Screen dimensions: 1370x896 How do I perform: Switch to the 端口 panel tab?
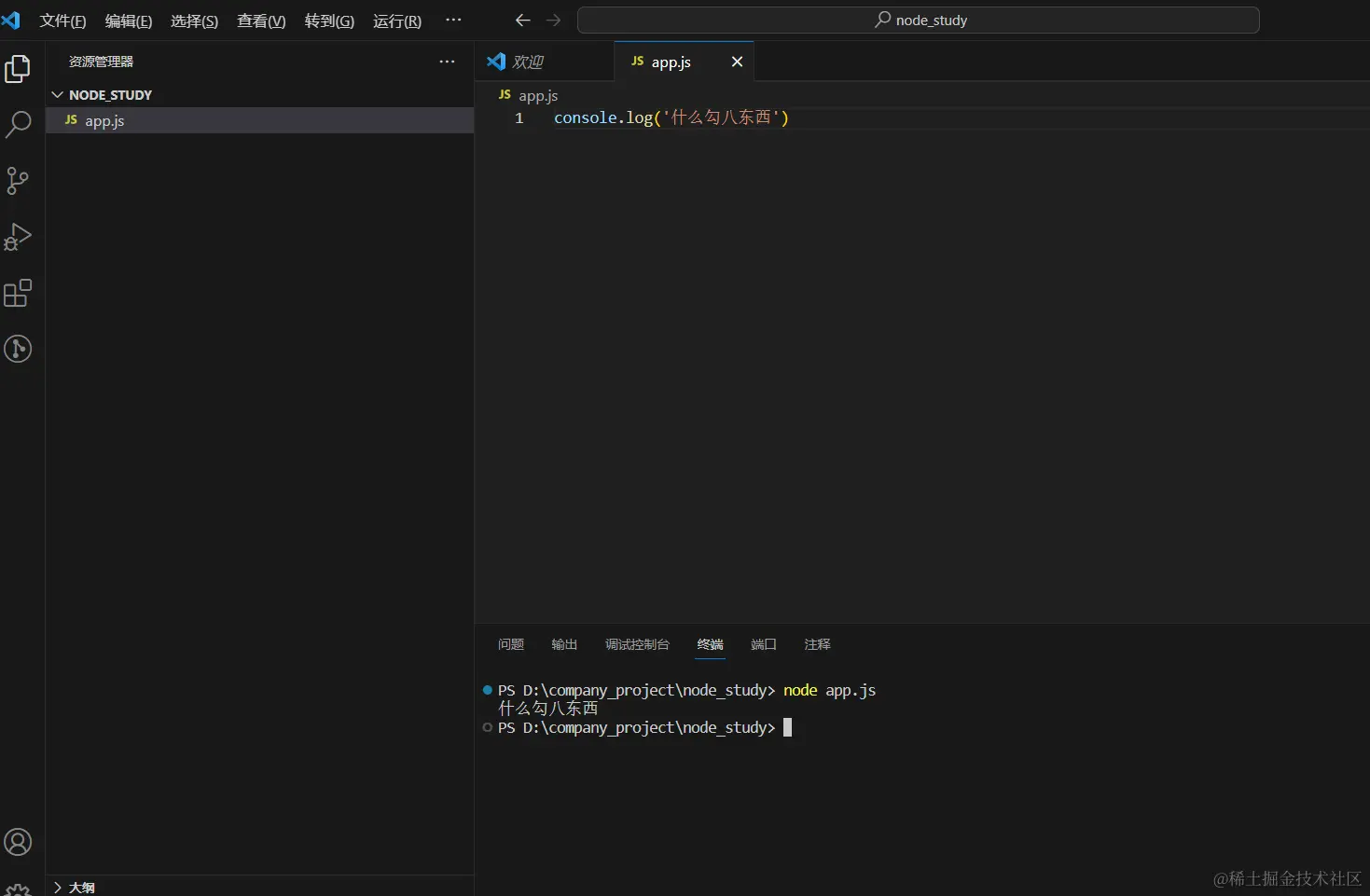tap(764, 644)
